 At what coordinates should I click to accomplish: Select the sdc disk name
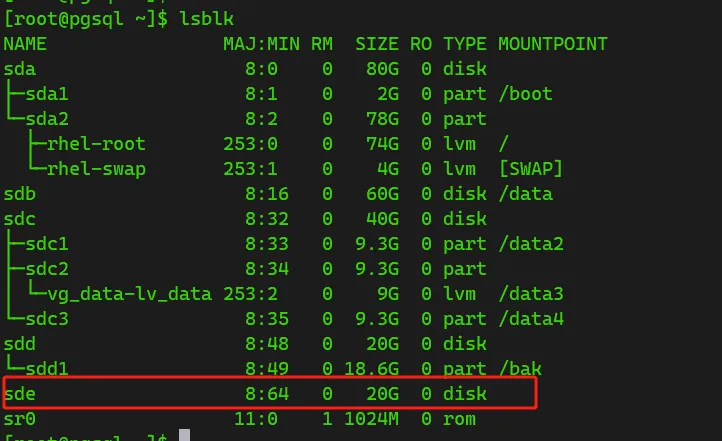[19, 219]
